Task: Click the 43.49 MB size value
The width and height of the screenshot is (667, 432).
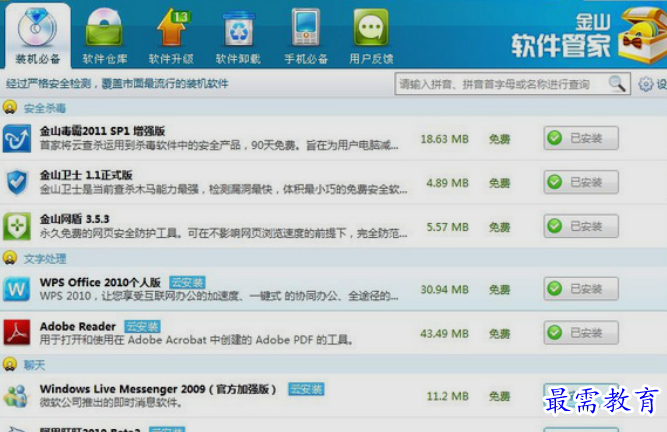Action: tap(445, 334)
